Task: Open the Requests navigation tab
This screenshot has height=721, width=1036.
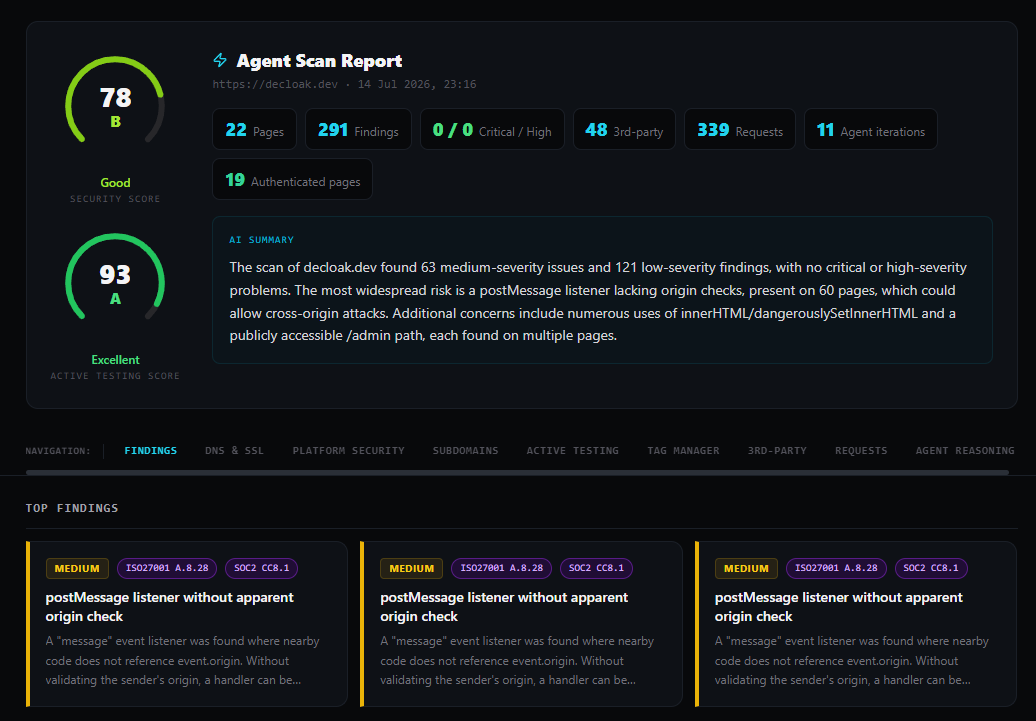Action: [x=861, y=451]
